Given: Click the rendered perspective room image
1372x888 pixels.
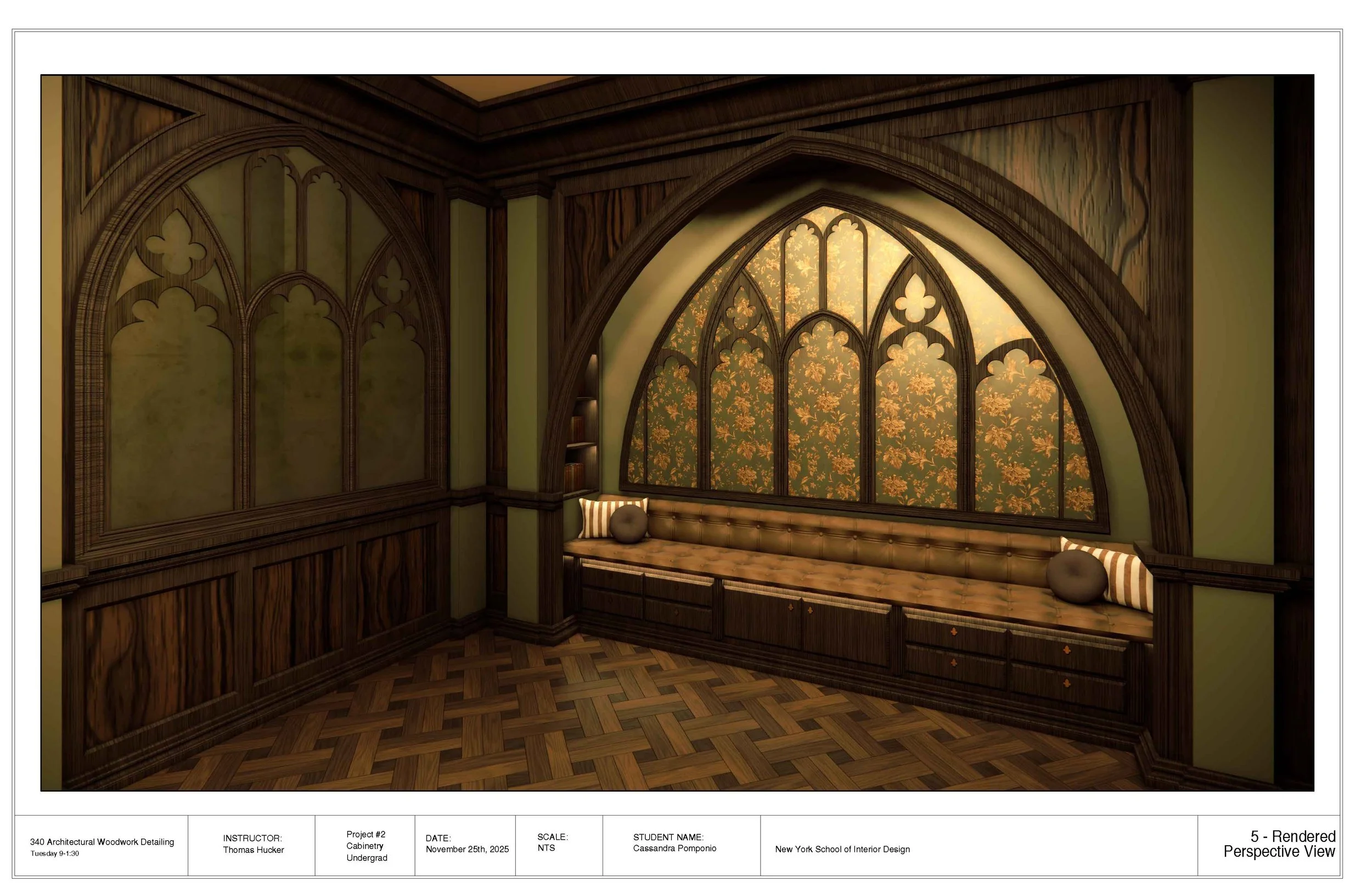Looking at the screenshot, I should (677, 432).
